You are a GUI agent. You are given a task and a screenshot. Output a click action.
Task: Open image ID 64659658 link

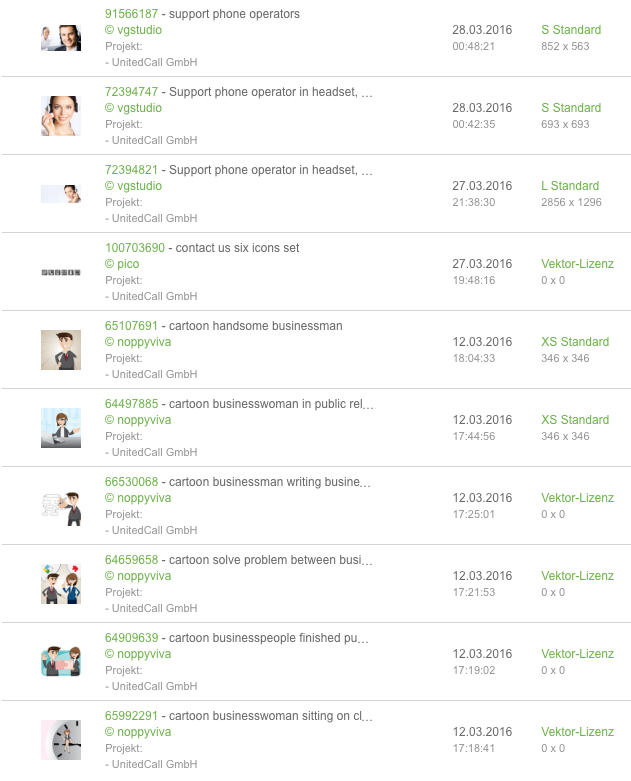131,560
